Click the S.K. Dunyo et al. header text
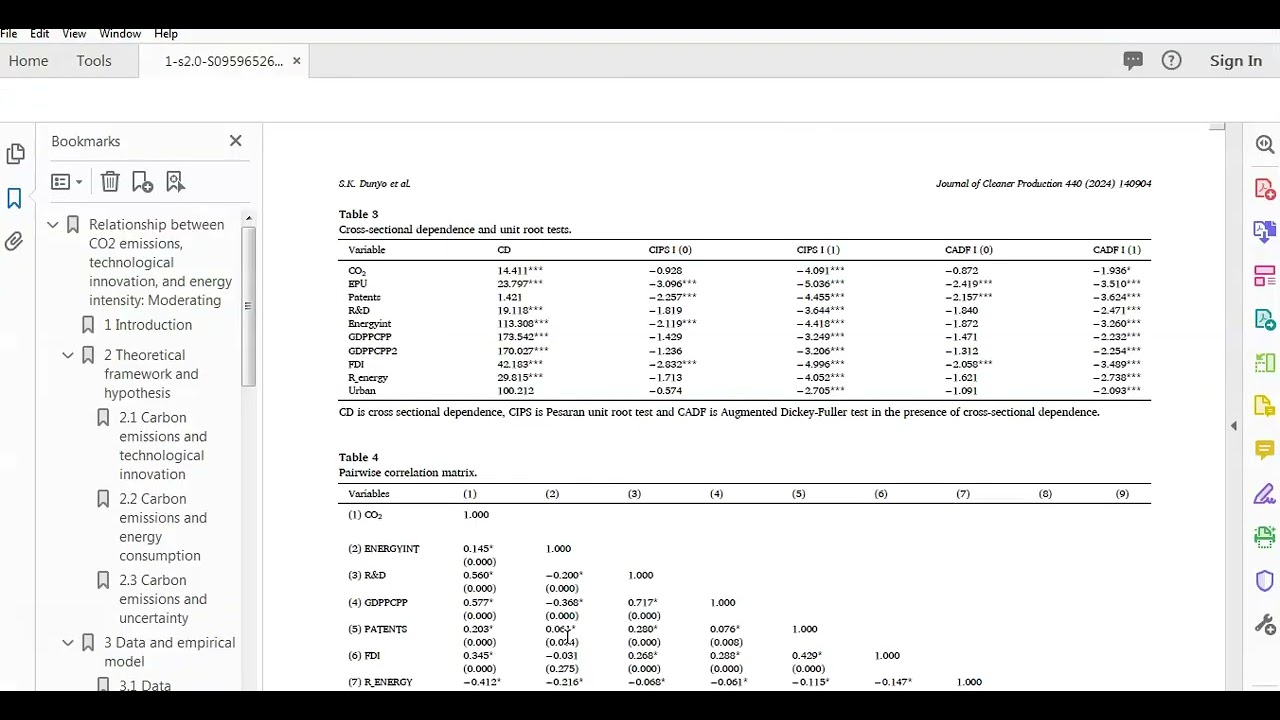This screenshot has width=1280, height=720. coord(374,184)
